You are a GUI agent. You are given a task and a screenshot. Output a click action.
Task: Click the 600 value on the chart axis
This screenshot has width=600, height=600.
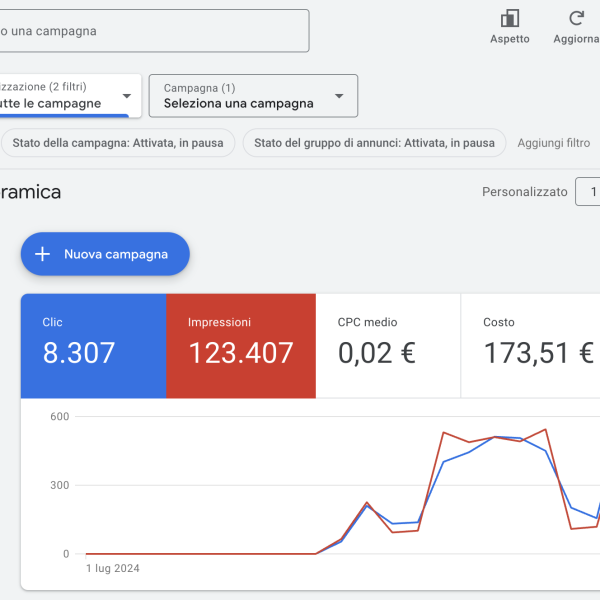(x=59, y=417)
